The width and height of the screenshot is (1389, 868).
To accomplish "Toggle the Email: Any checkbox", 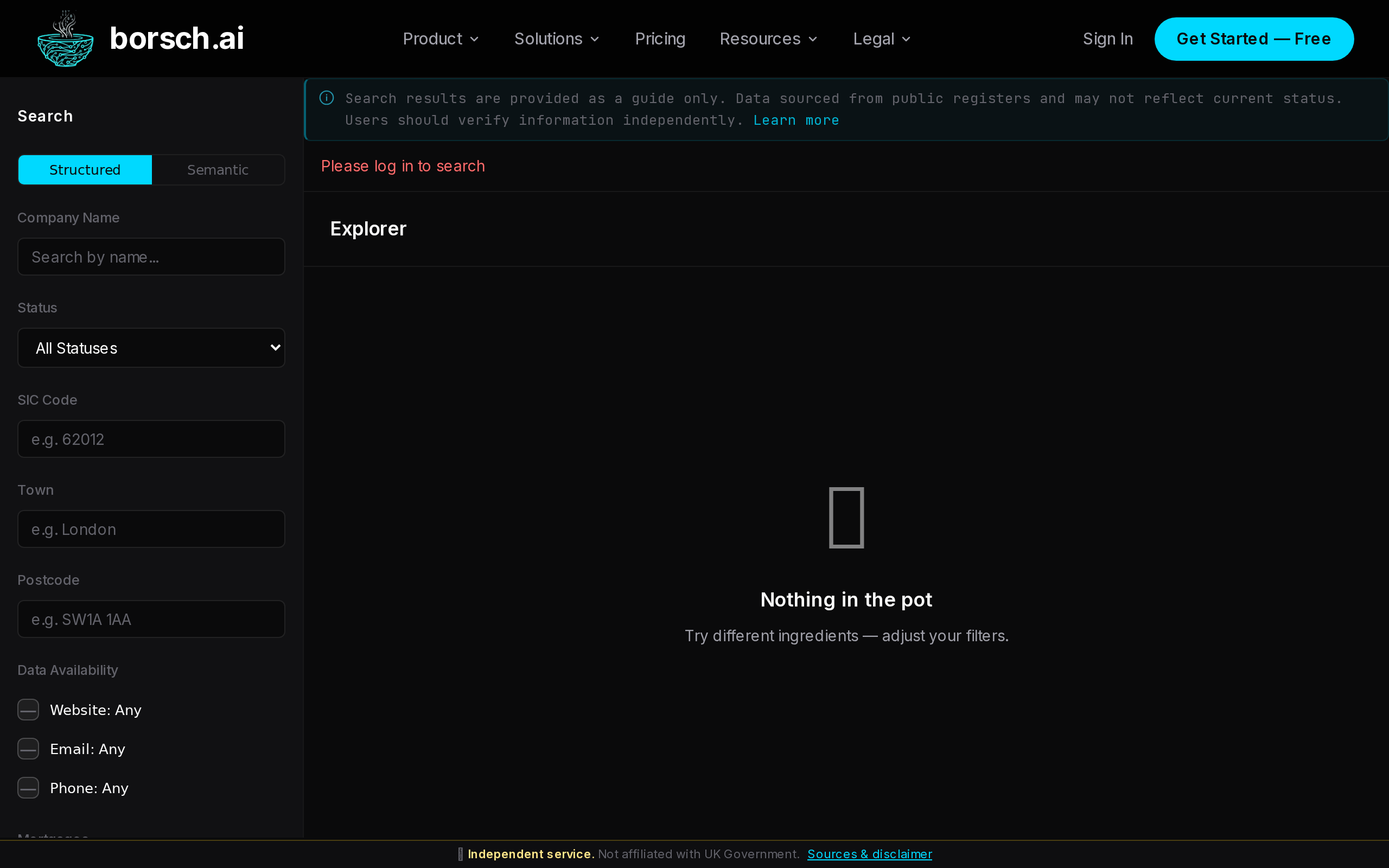I will click(x=28, y=749).
